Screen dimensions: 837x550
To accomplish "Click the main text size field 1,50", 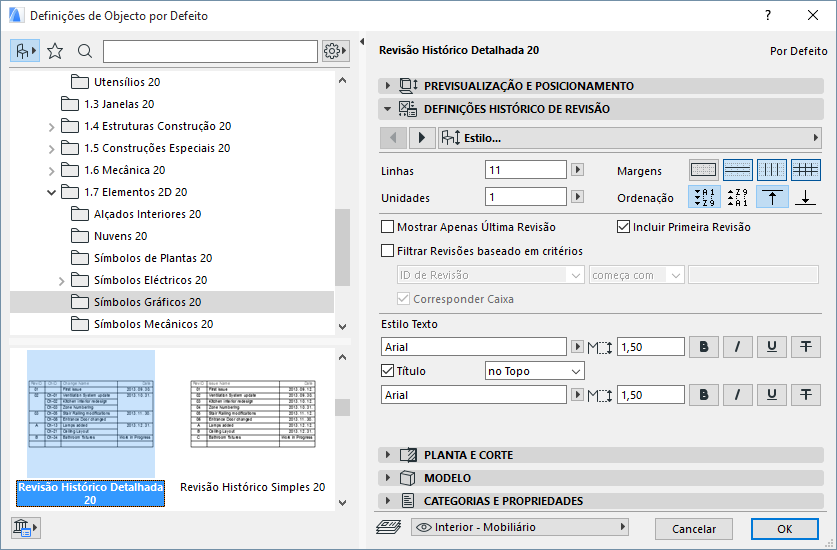I will point(651,347).
